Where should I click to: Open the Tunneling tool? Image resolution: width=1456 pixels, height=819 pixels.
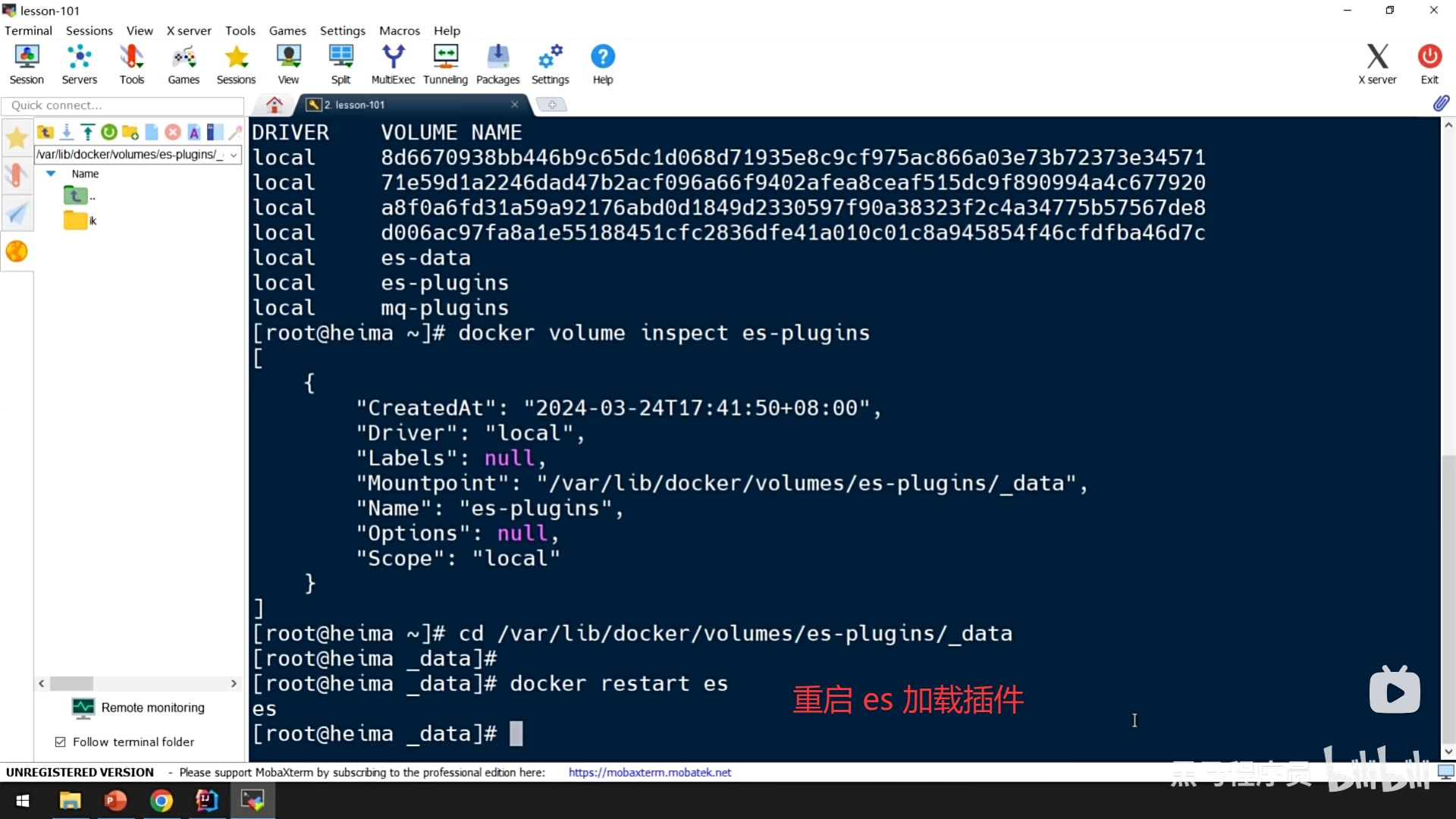point(445,64)
